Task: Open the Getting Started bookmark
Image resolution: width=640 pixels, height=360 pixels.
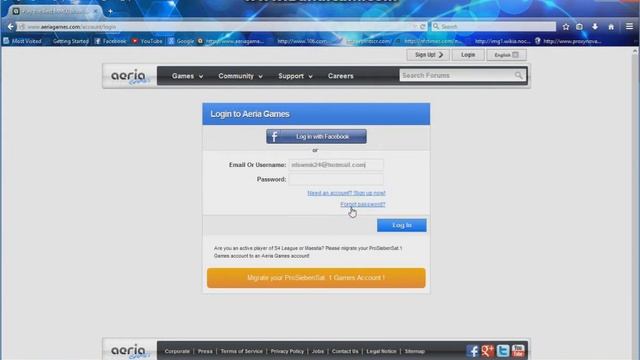Action: (70, 41)
